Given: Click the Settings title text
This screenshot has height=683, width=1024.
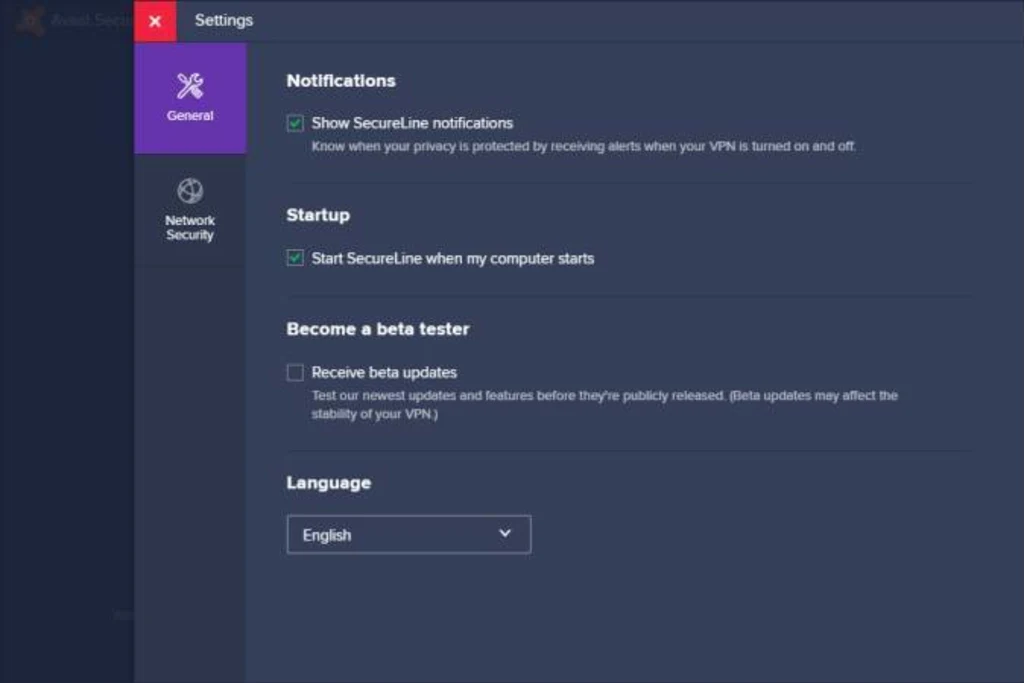Looking at the screenshot, I should [x=224, y=20].
